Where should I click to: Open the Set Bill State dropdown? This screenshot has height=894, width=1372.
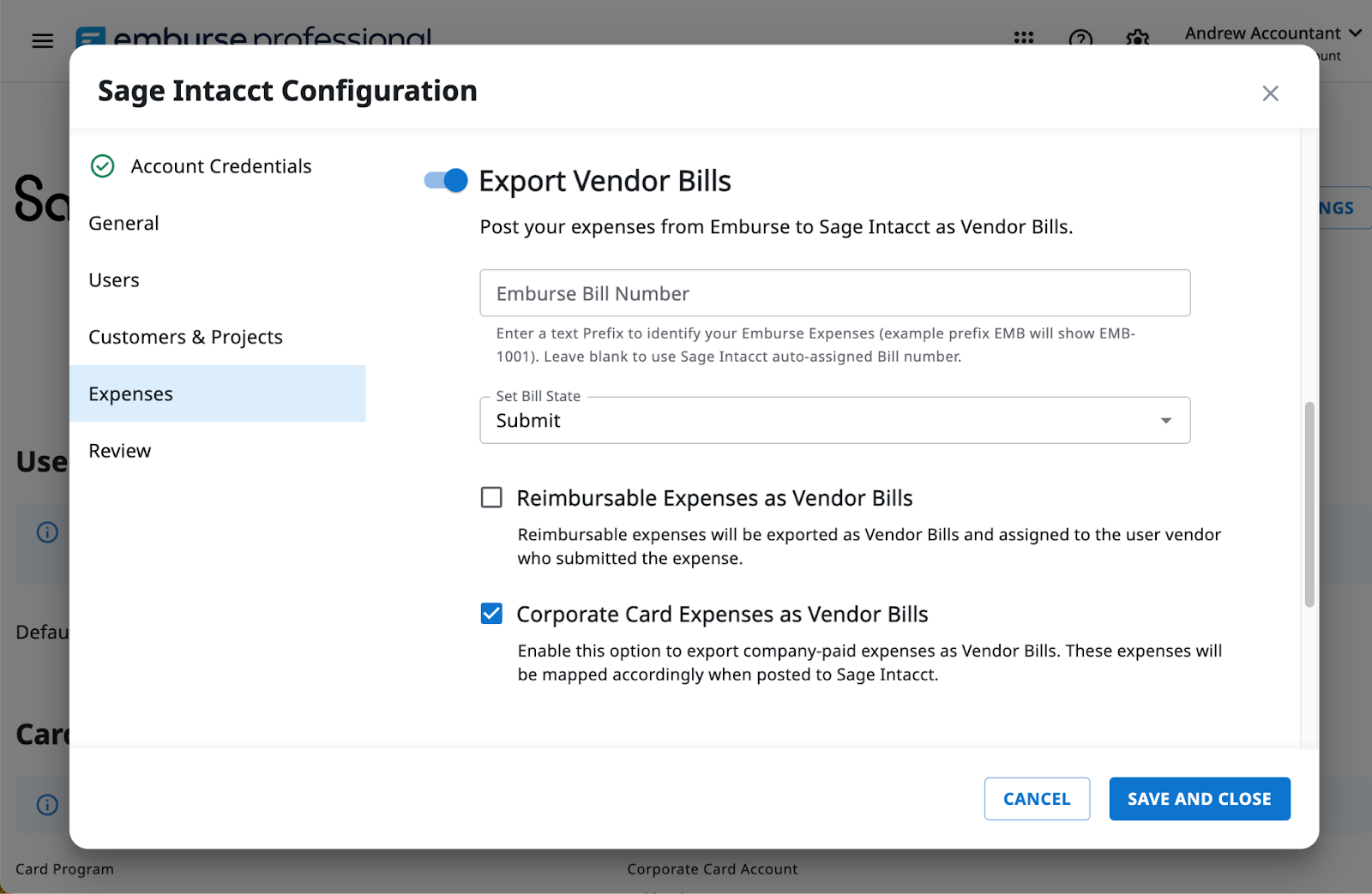click(x=834, y=420)
